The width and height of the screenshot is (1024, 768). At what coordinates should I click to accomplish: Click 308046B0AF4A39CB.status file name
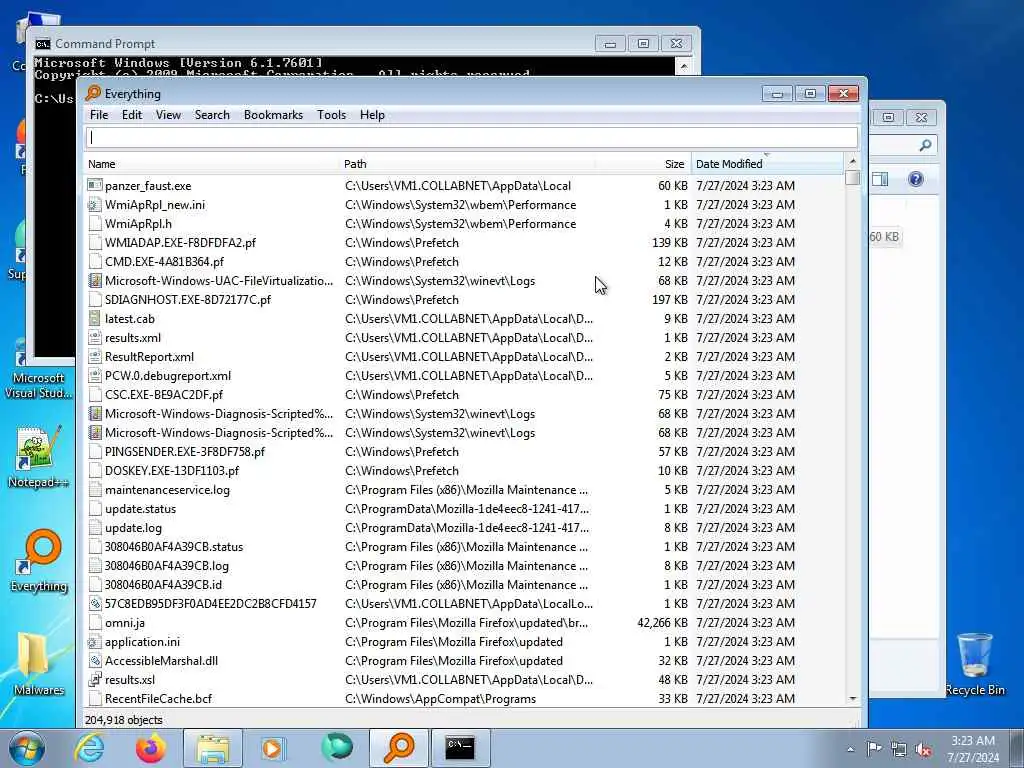[174, 547]
